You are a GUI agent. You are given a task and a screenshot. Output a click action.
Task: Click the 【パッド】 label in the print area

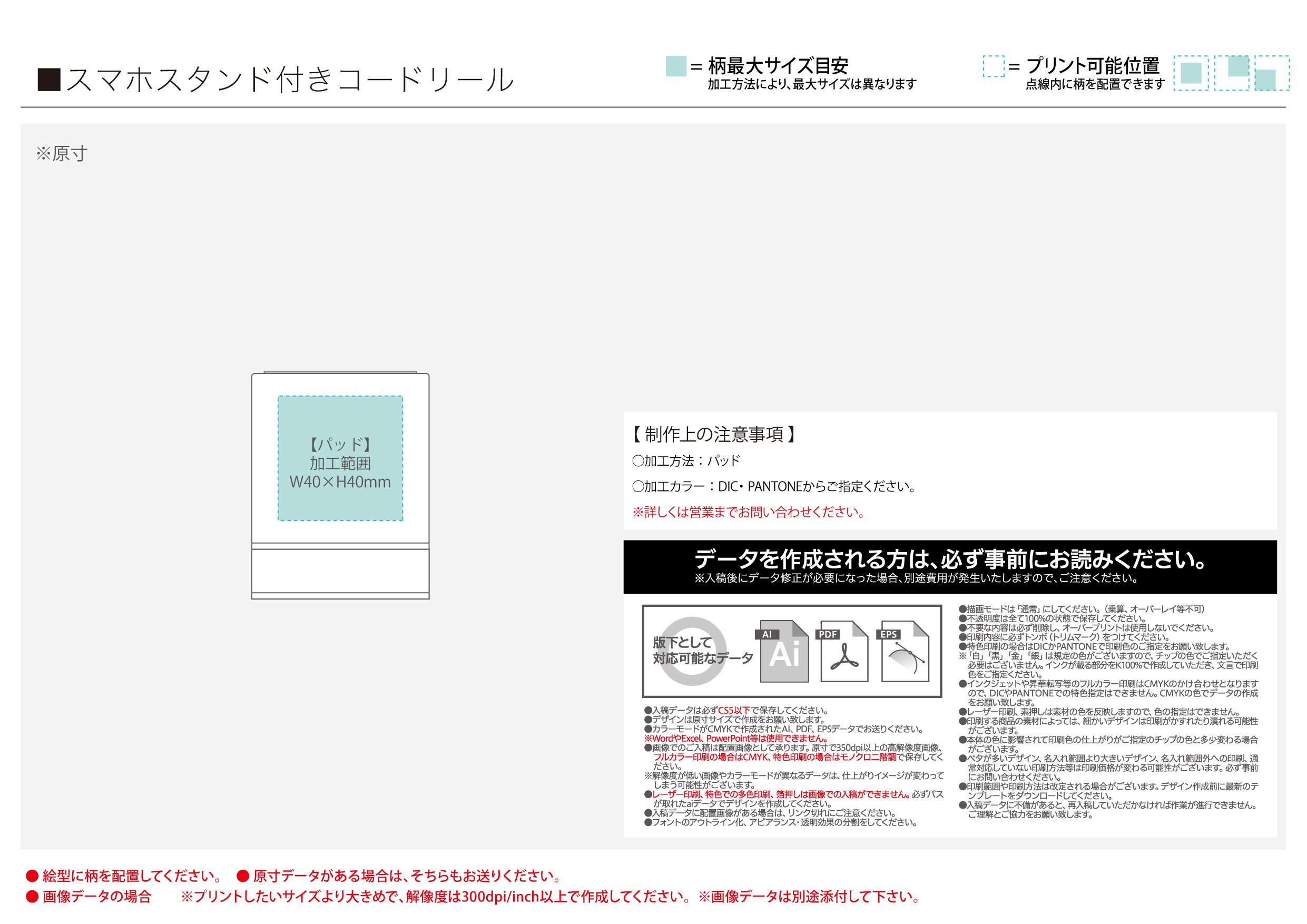[340, 444]
